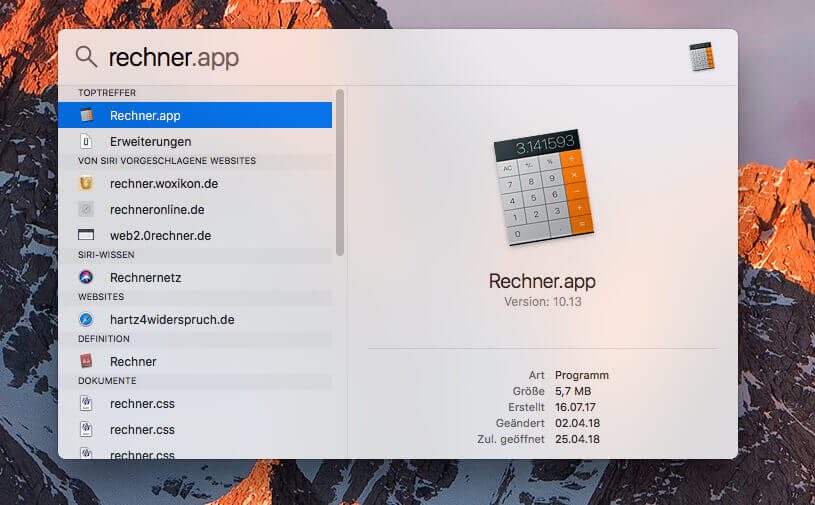Image resolution: width=815 pixels, height=505 pixels.
Task: Click the DEFINITION section header
Action: (x=104, y=339)
